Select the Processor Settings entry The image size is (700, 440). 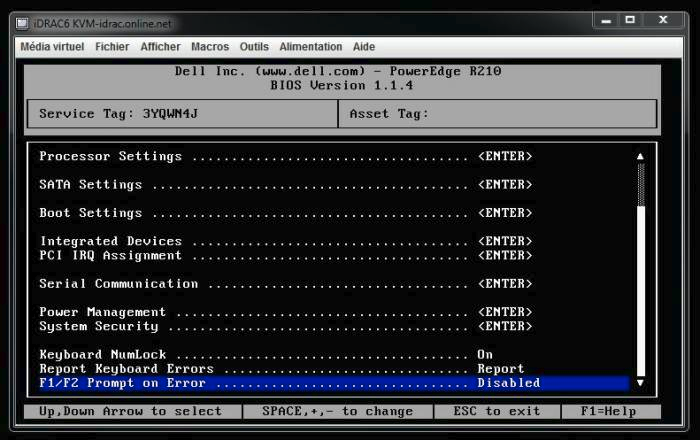(x=111, y=156)
